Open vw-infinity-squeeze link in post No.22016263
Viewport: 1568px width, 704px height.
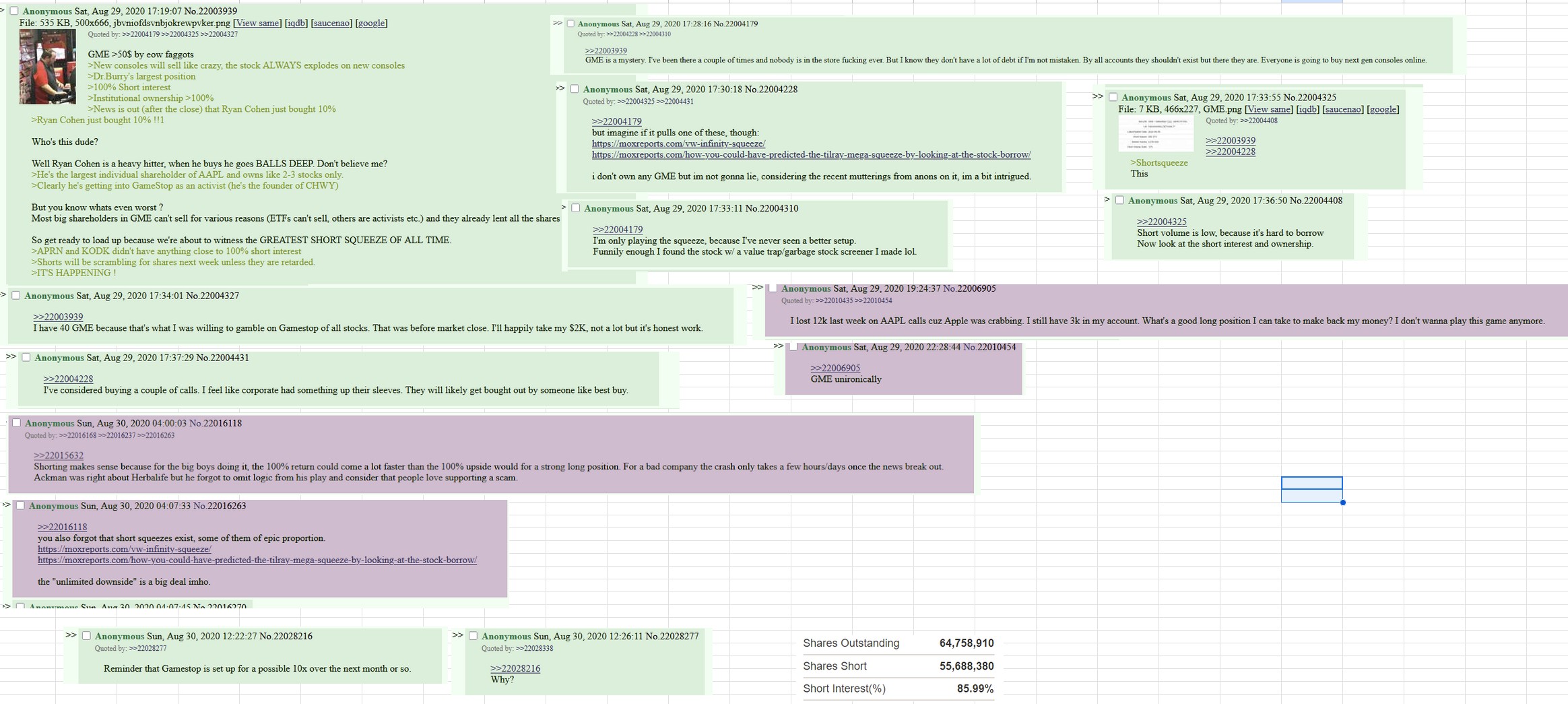coord(124,549)
